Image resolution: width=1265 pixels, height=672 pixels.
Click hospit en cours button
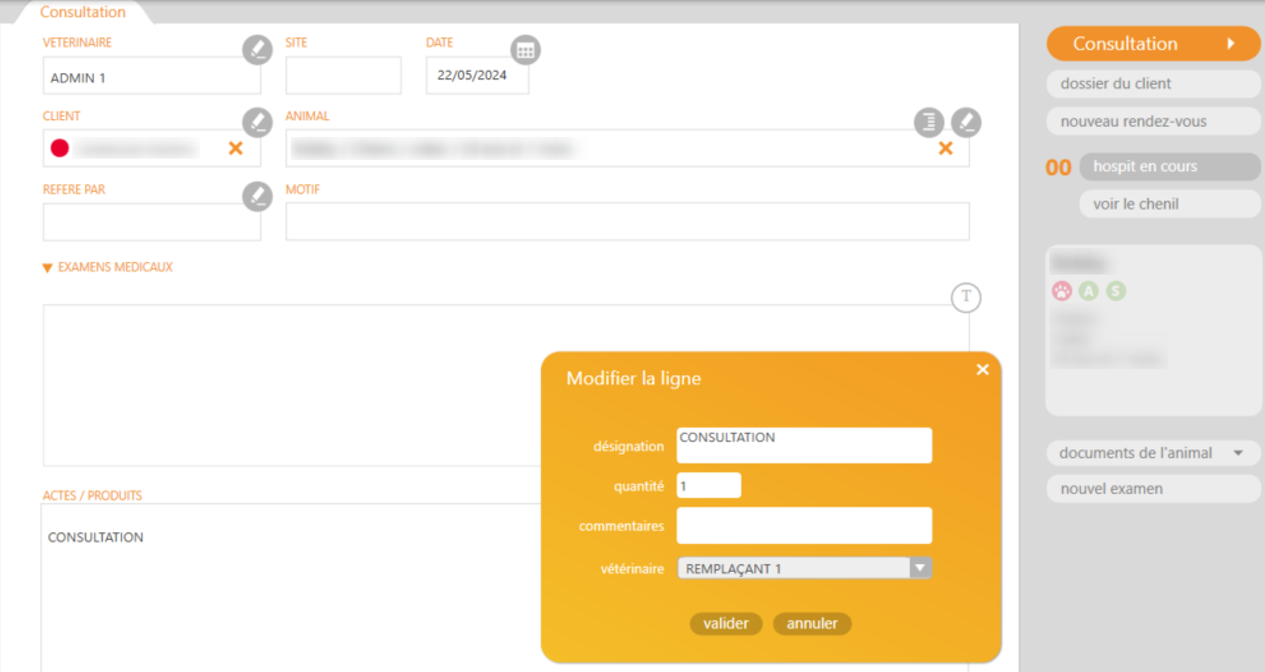coord(1170,167)
